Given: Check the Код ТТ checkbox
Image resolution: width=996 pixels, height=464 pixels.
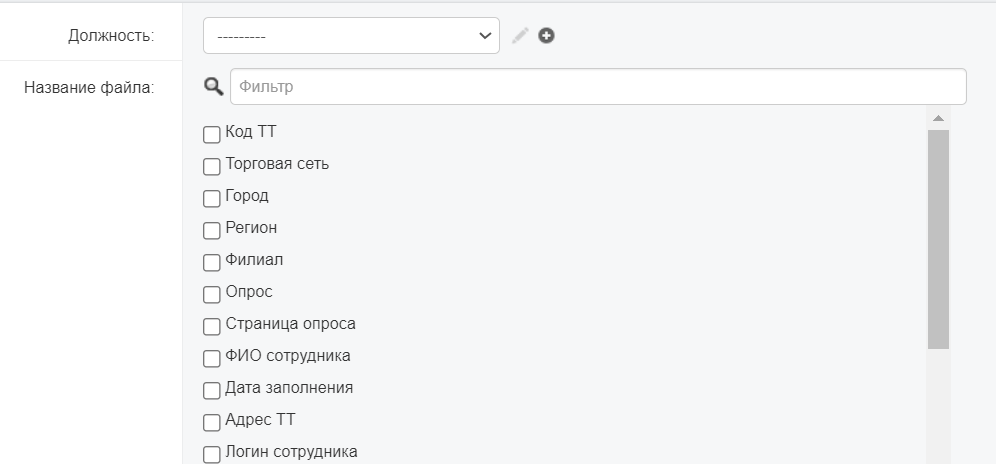Looking at the screenshot, I should click(x=212, y=135).
